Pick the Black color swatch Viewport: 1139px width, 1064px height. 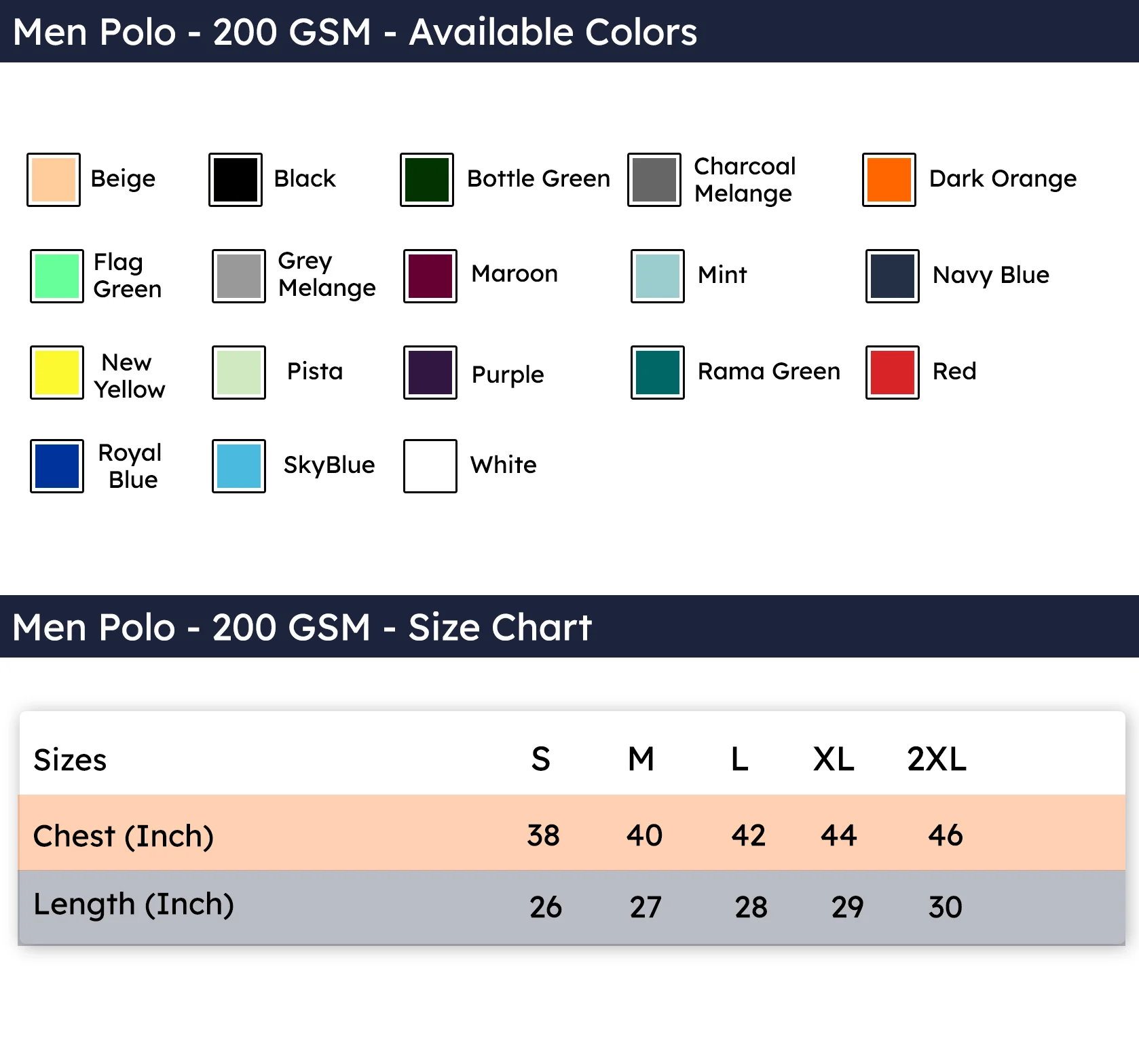coord(236,180)
